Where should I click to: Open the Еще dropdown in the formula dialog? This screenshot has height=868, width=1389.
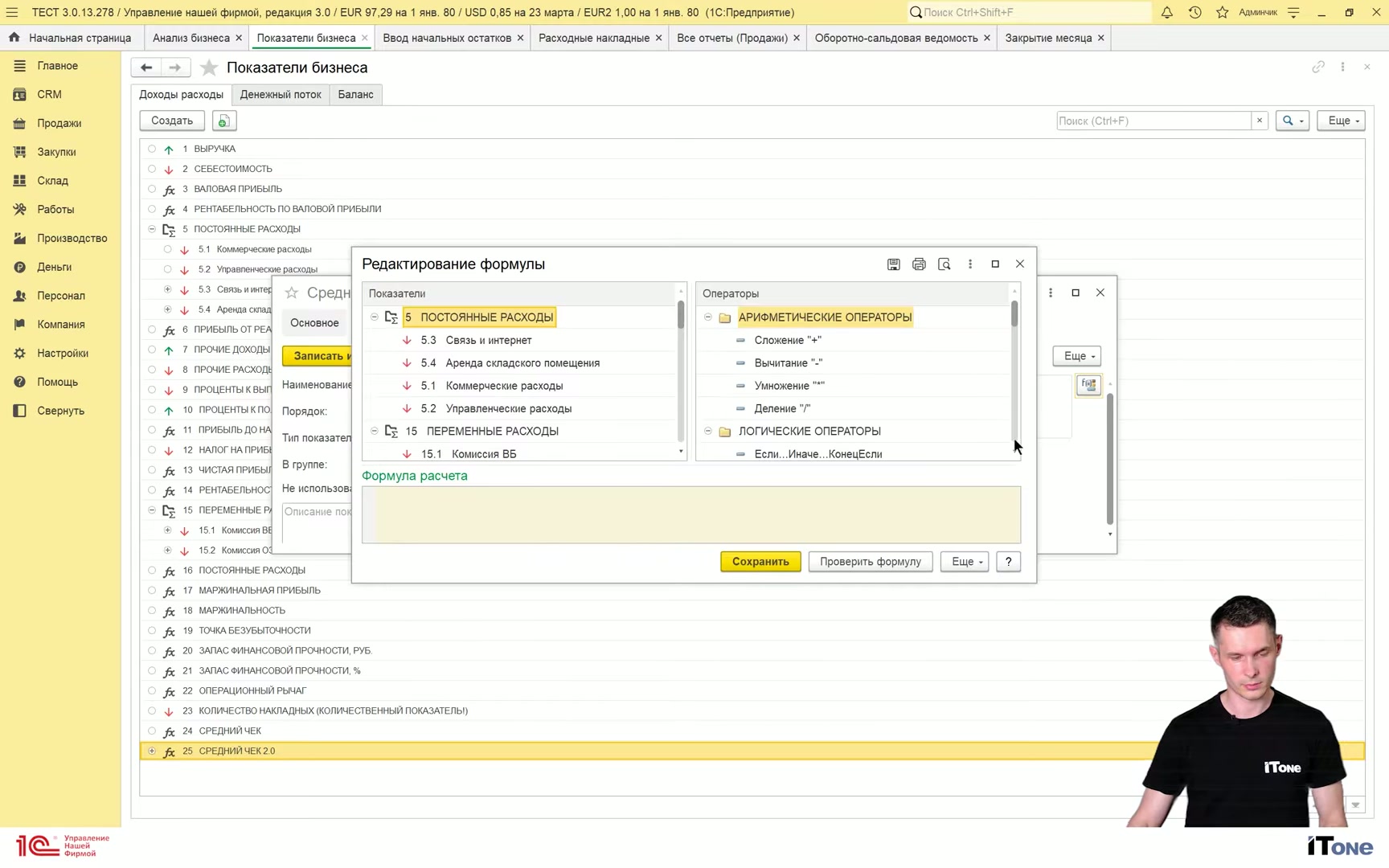coord(965,562)
